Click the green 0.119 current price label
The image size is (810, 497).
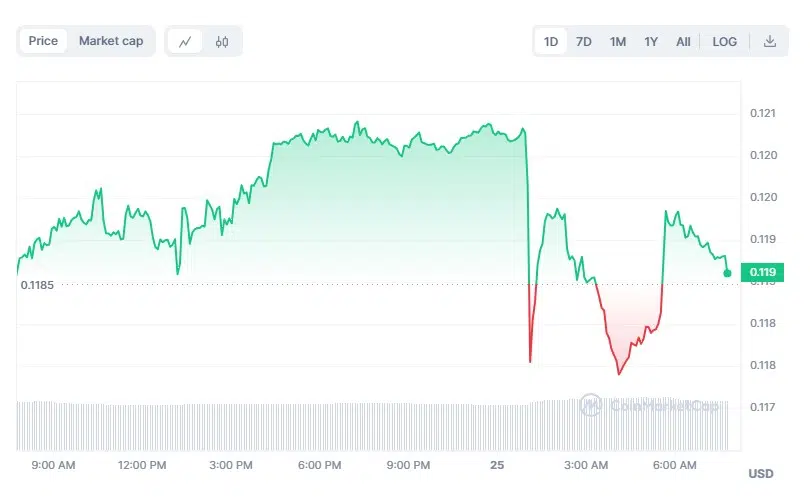(x=762, y=272)
